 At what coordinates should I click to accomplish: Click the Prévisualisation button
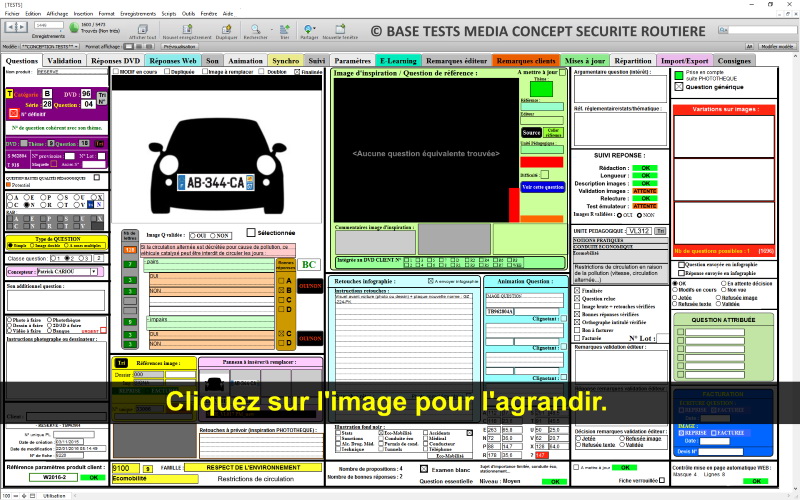[x=180, y=46]
